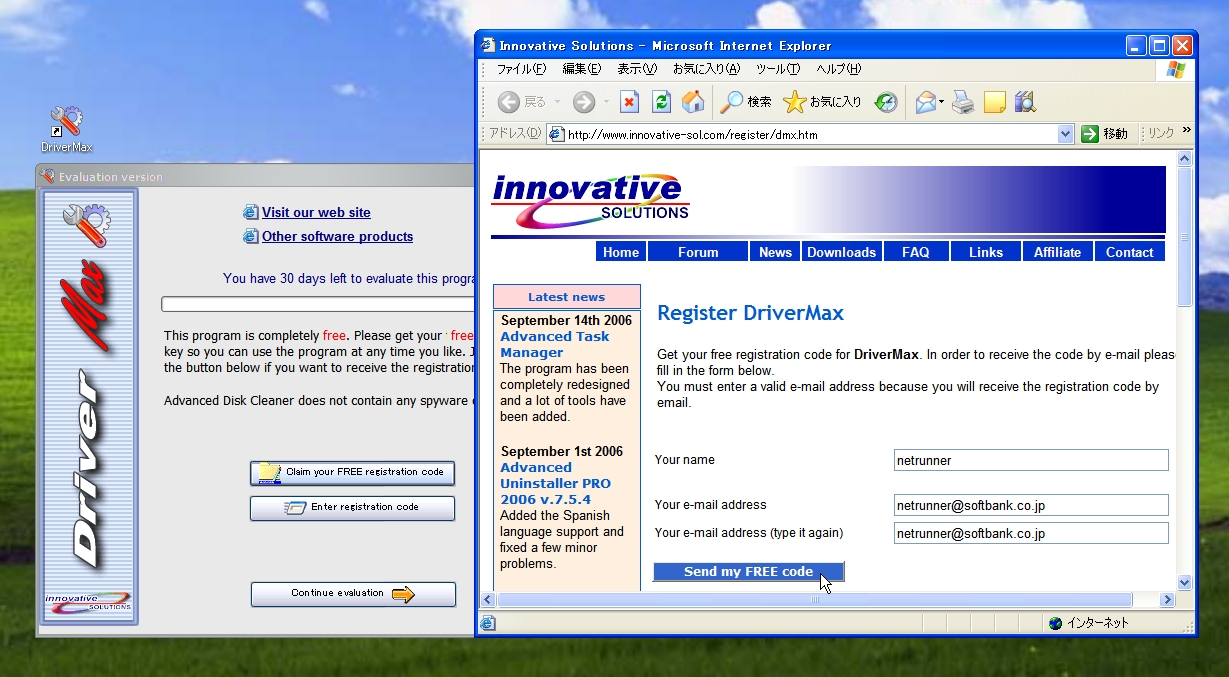The image size is (1229, 677).
Task: Click Send my FREE code button
Action: 749,571
